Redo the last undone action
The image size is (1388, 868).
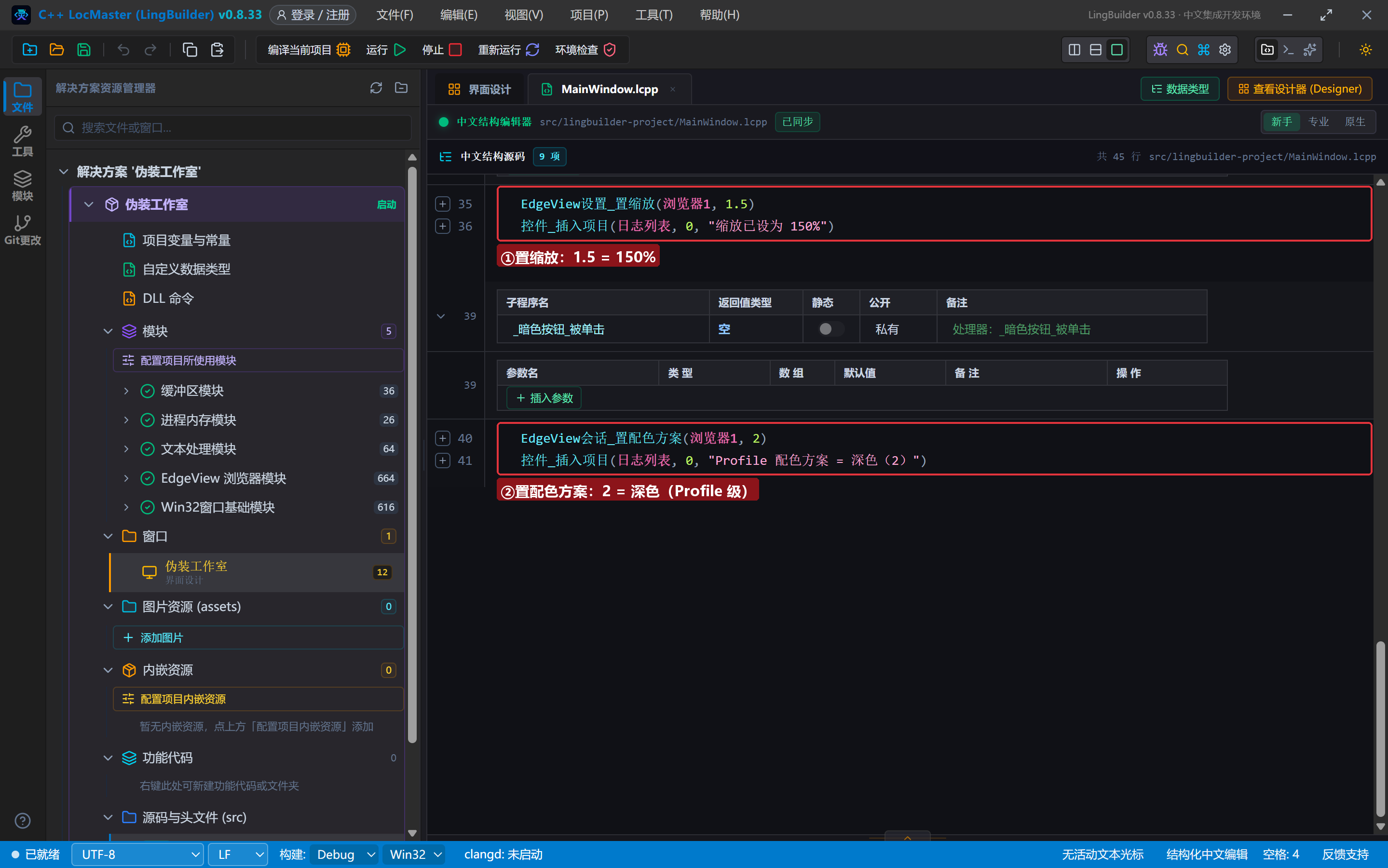[150, 50]
